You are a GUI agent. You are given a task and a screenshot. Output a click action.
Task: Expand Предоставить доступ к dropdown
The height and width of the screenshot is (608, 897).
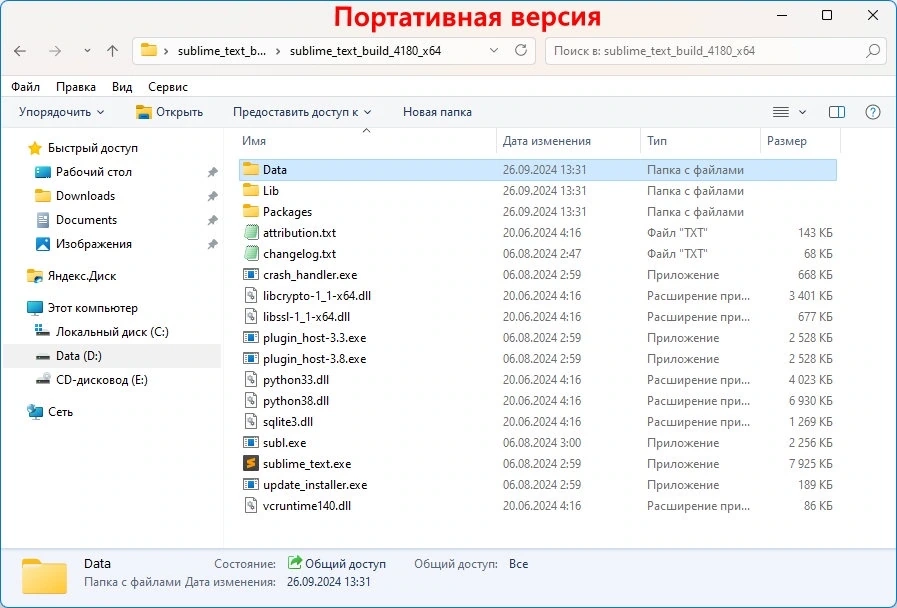coord(302,112)
